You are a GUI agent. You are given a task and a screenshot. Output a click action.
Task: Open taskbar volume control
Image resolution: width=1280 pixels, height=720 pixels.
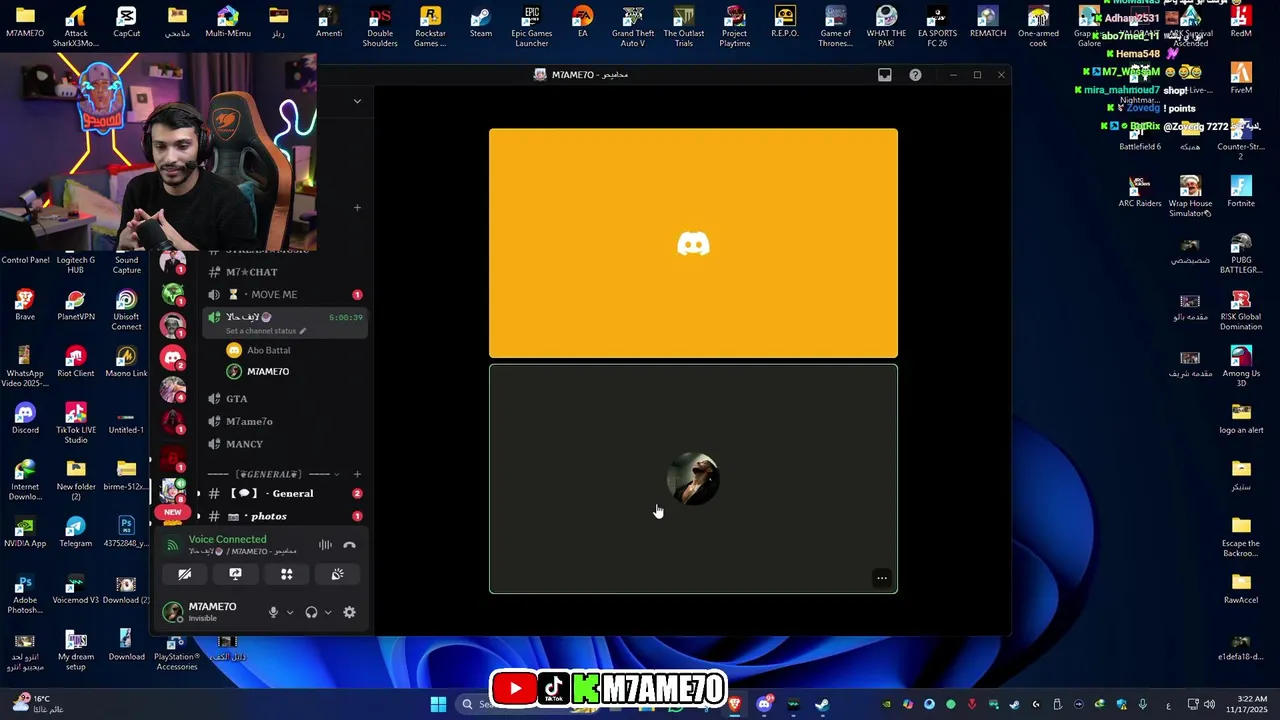tap(1209, 704)
